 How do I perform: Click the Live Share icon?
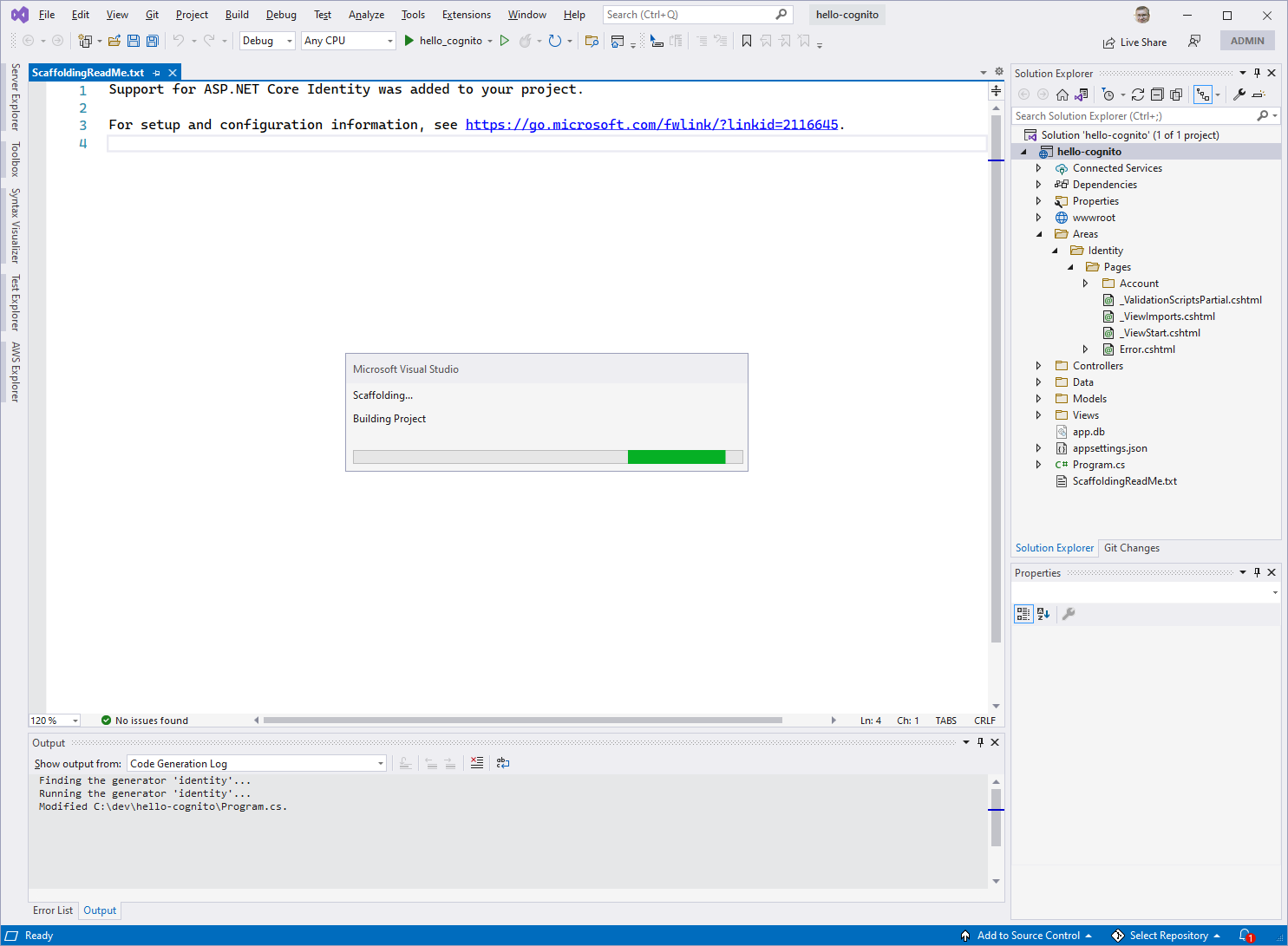(x=1108, y=42)
